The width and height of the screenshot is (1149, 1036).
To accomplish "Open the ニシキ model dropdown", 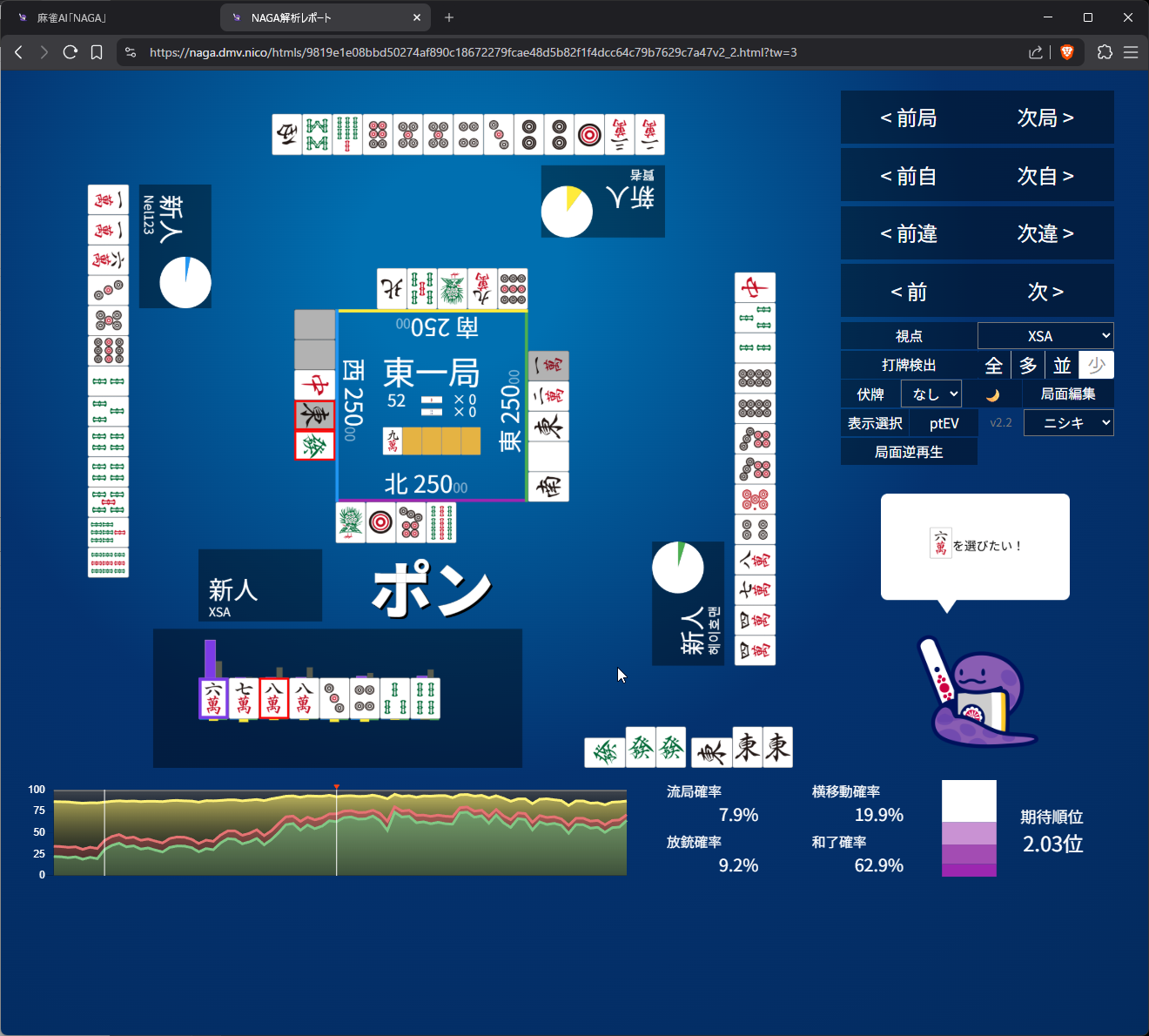I will 1068,423.
